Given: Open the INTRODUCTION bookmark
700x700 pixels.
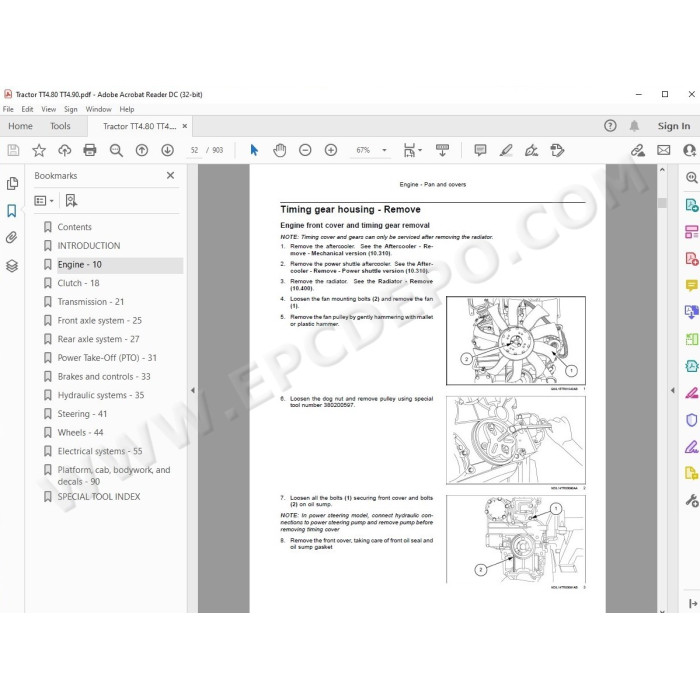Looking at the screenshot, I should pyautogui.click(x=89, y=246).
